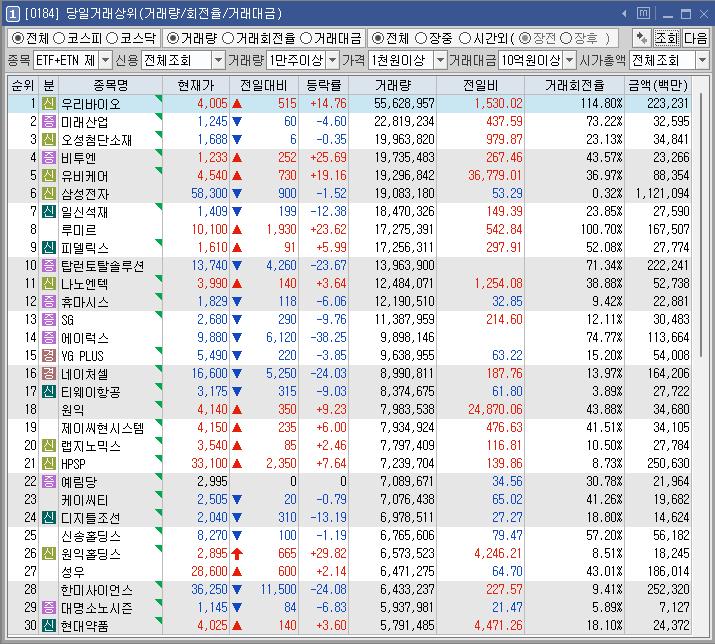The image size is (715, 644).
Task: Click the 신 badge icon for 우리바이오
Action: [49, 104]
